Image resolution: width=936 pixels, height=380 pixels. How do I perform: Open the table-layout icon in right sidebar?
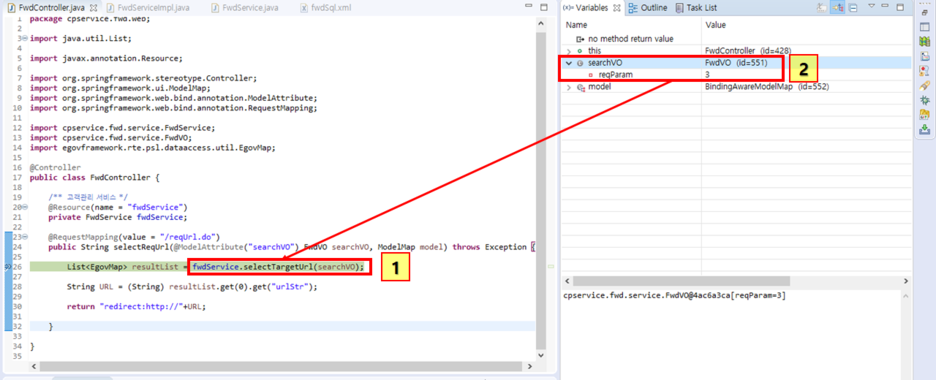(x=925, y=27)
